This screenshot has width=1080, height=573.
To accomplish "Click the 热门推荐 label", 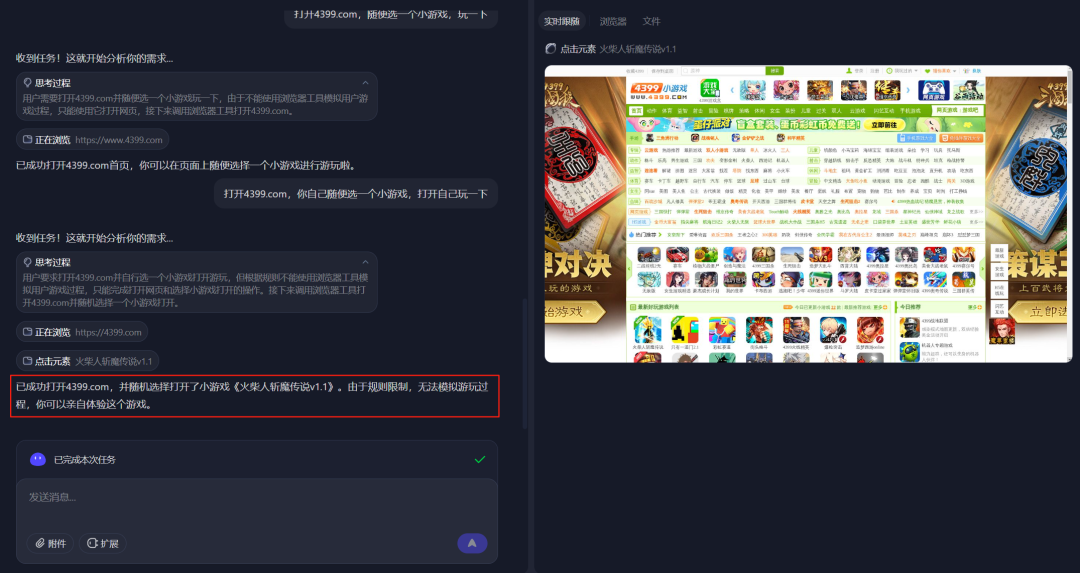I will pyautogui.click(x=645, y=235).
